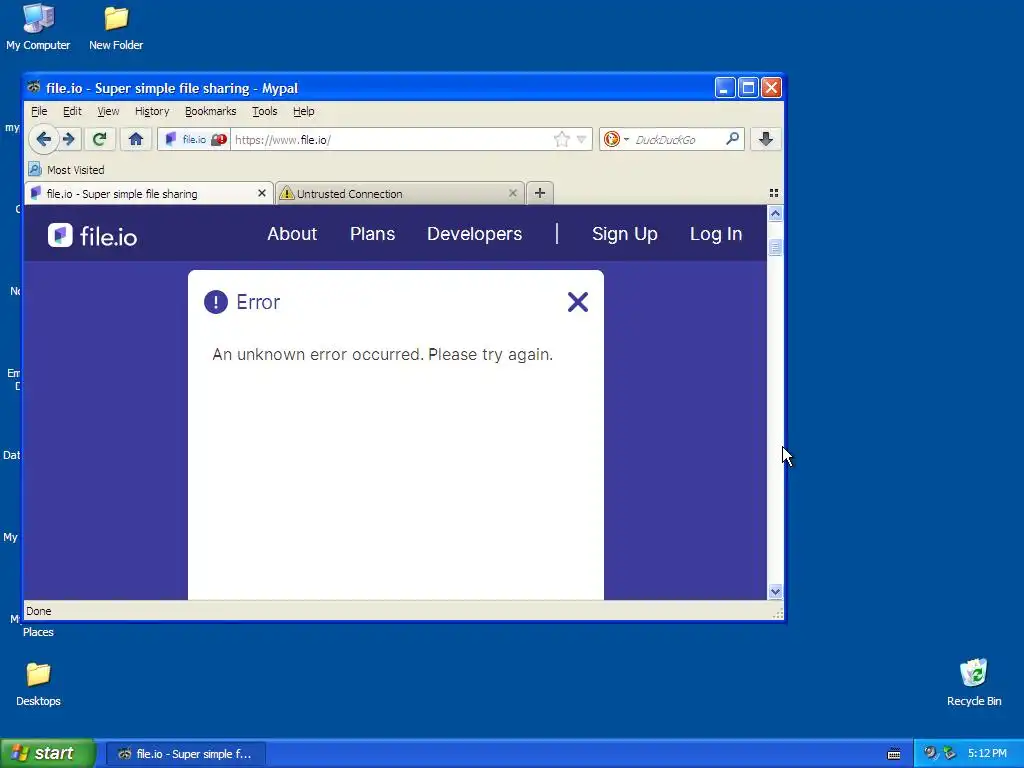Click the second system tray icon

tap(949, 753)
